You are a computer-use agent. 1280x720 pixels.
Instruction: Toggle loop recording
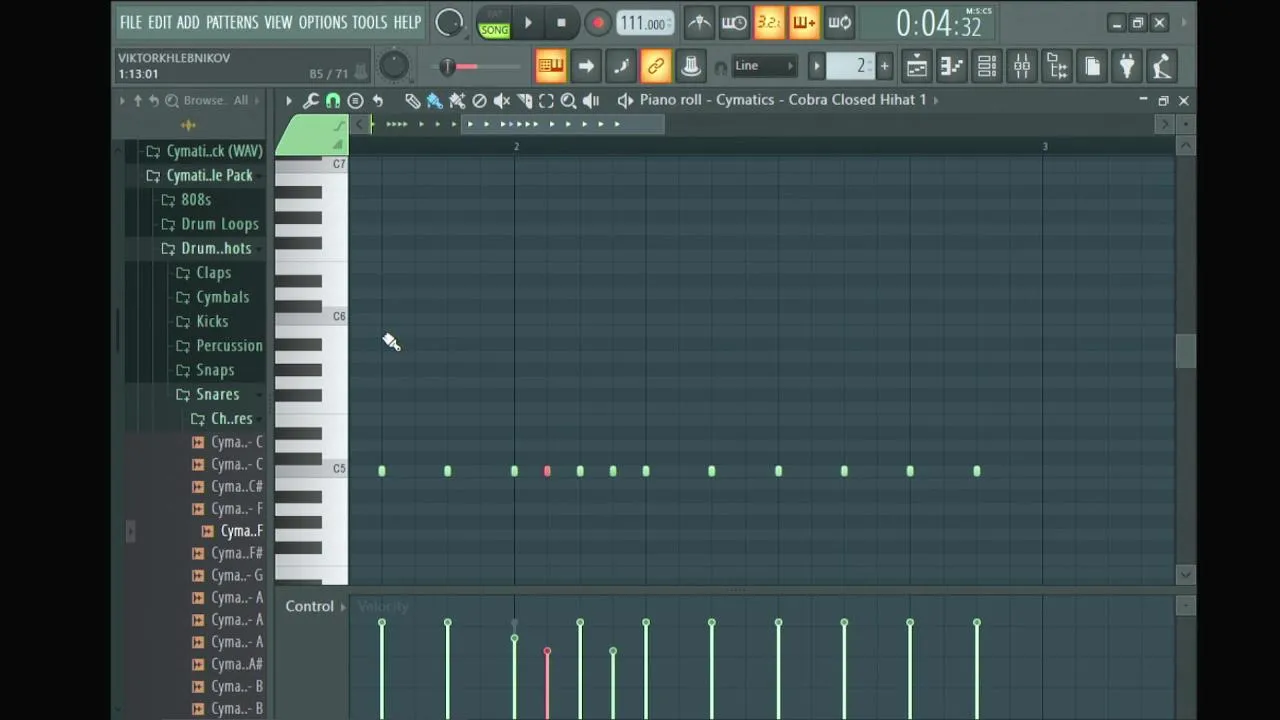pyautogui.click(x=839, y=22)
